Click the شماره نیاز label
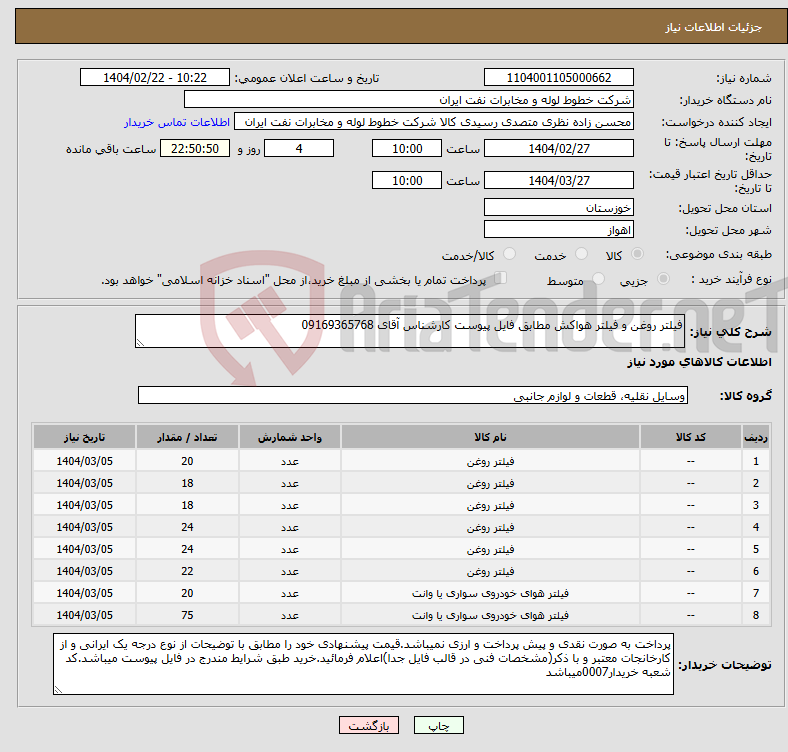Screen dimensions: 788x752 point(743,78)
